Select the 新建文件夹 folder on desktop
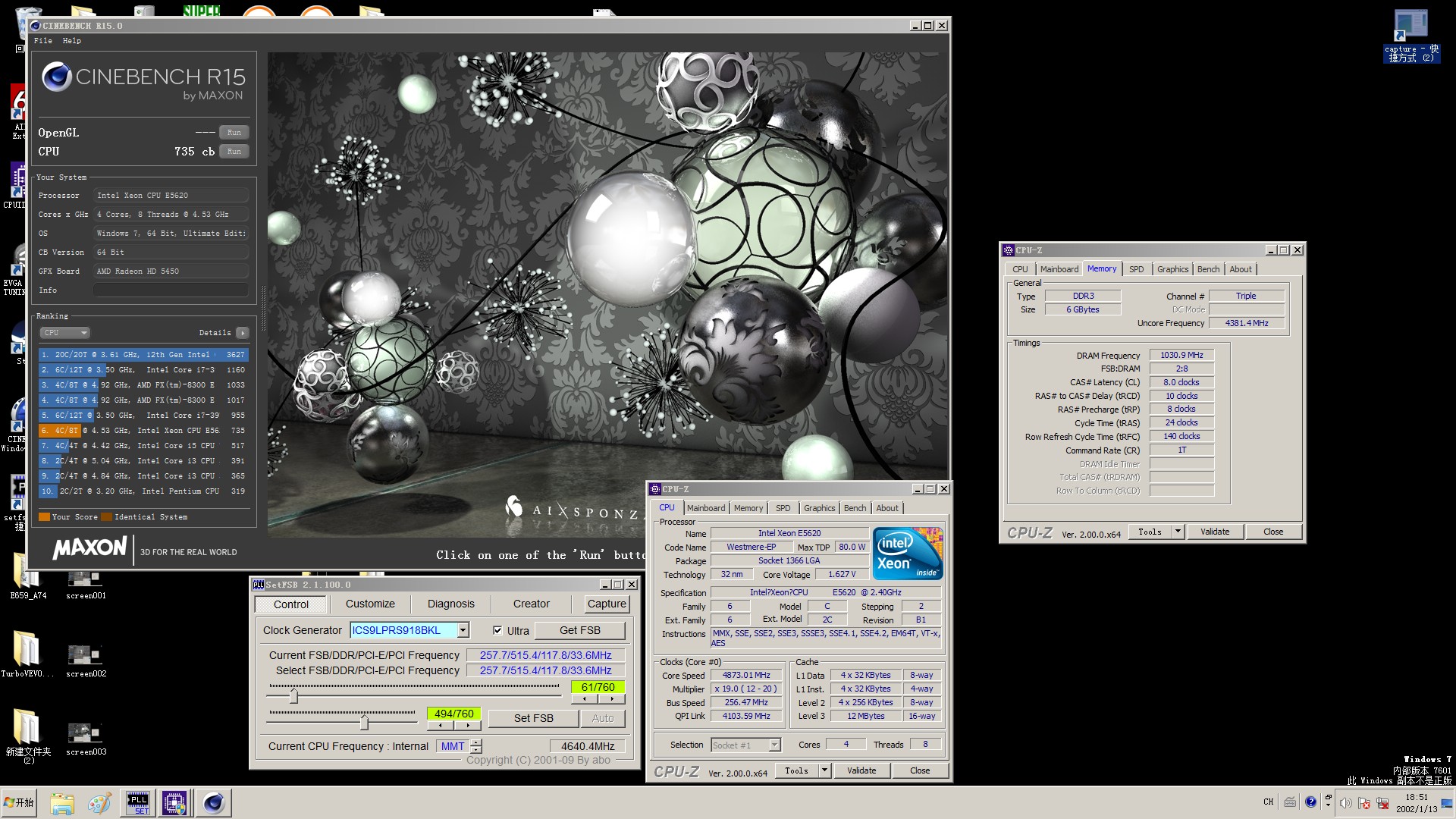The height and width of the screenshot is (819, 1456). coord(28,736)
